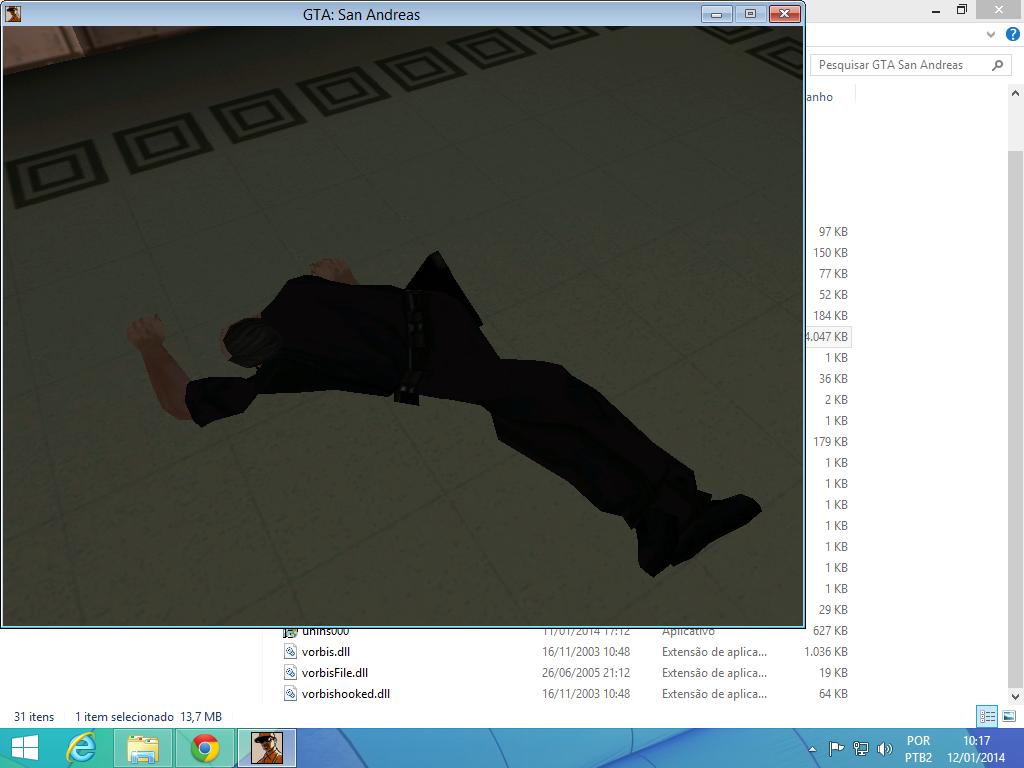Click the 52 KB size value
The height and width of the screenshot is (768, 1024).
tap(833, 295)
